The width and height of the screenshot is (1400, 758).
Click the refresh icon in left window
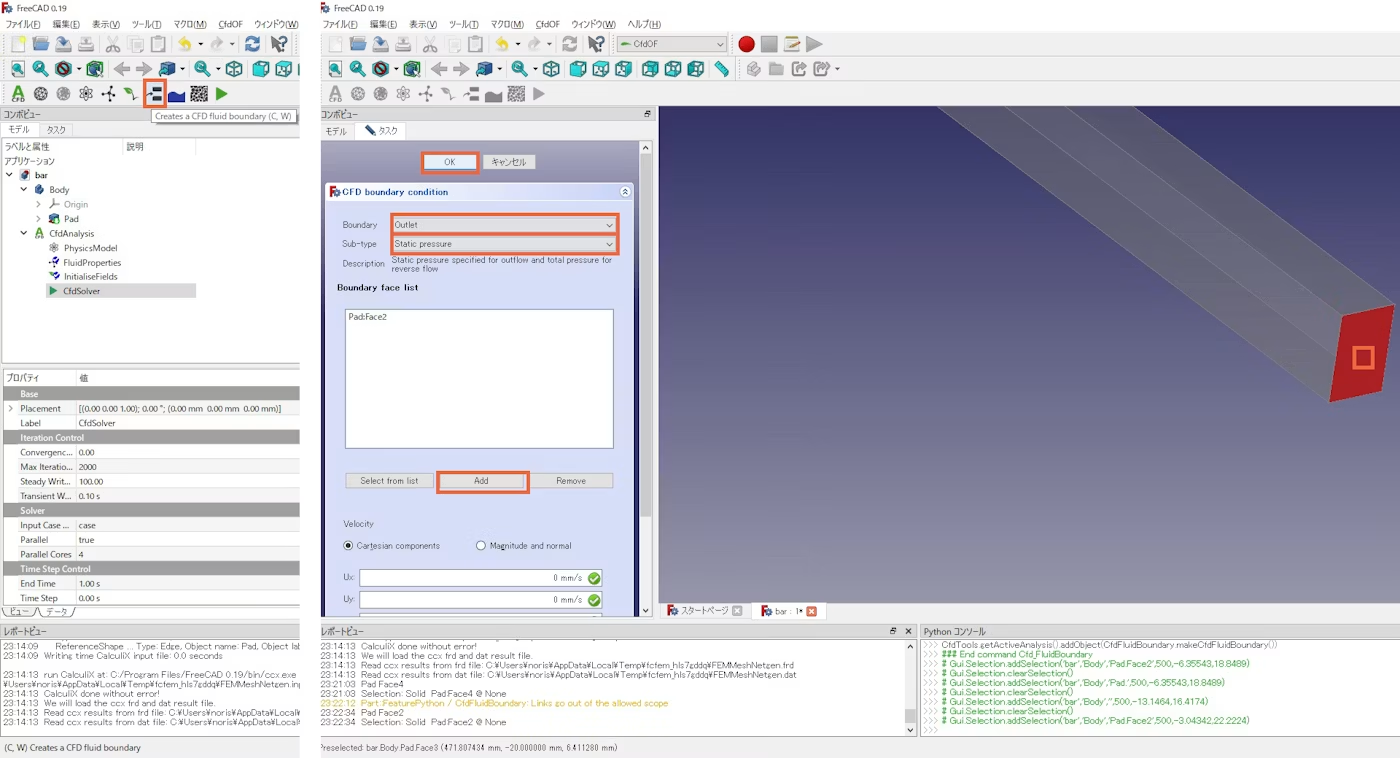(x=252, y=44)
